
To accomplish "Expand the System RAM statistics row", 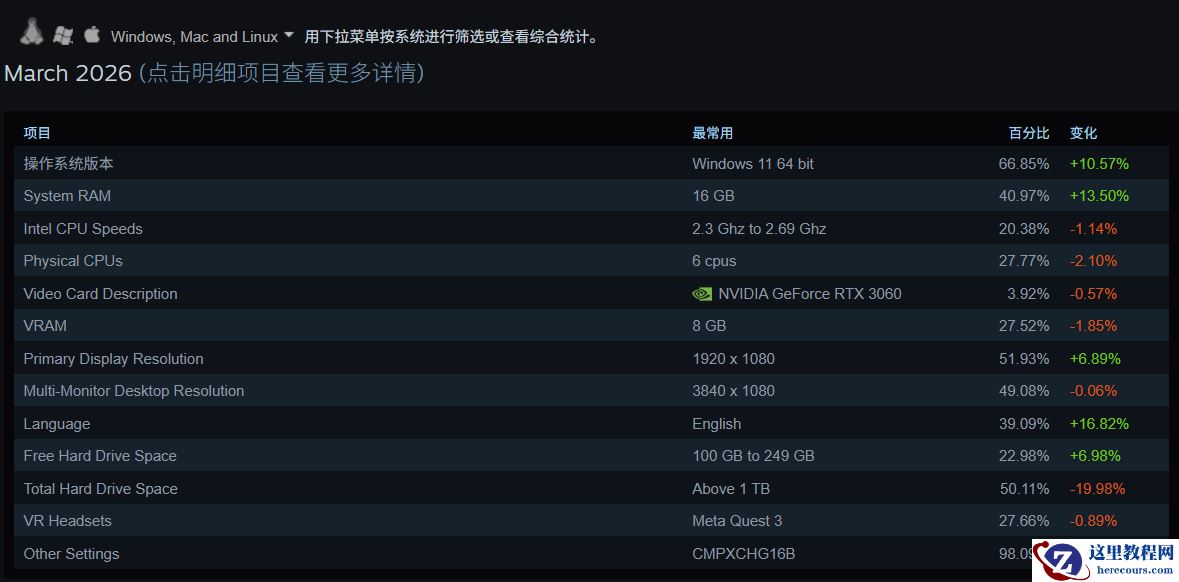I will point(66,195).
